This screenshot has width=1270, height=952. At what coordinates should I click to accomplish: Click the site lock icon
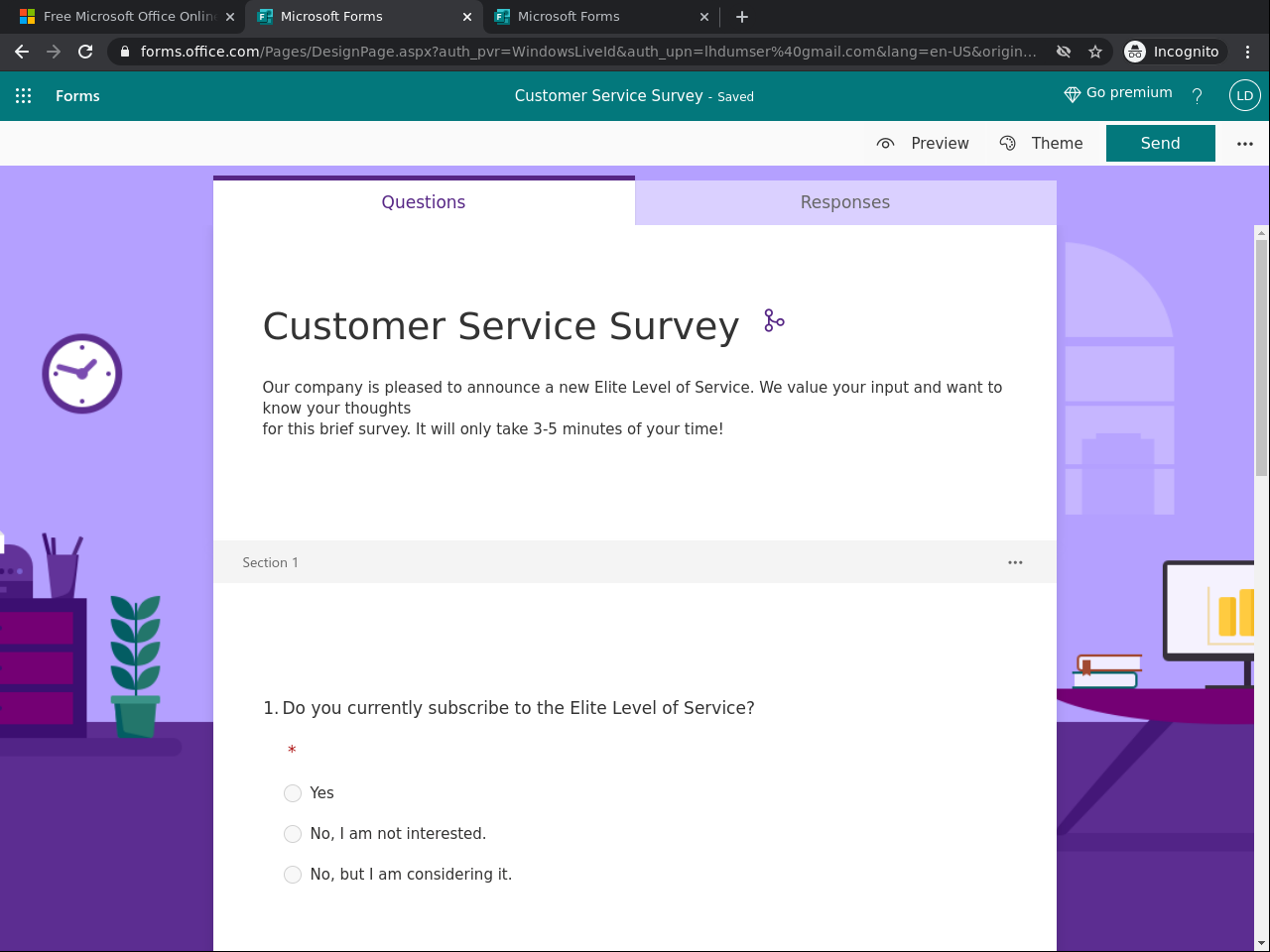click(x=125, y=52)
